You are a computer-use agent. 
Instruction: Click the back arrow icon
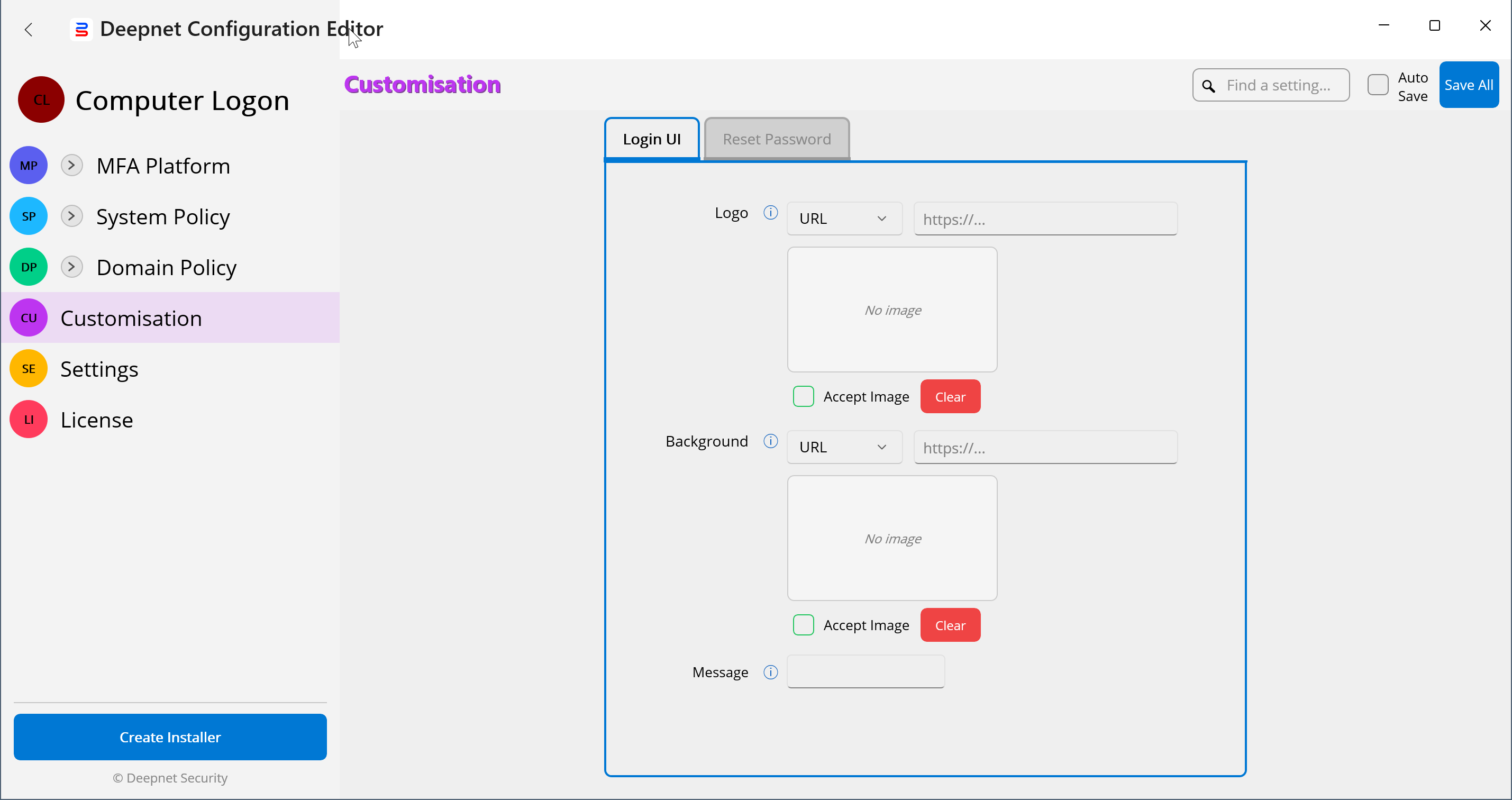(x=28, y=29)
